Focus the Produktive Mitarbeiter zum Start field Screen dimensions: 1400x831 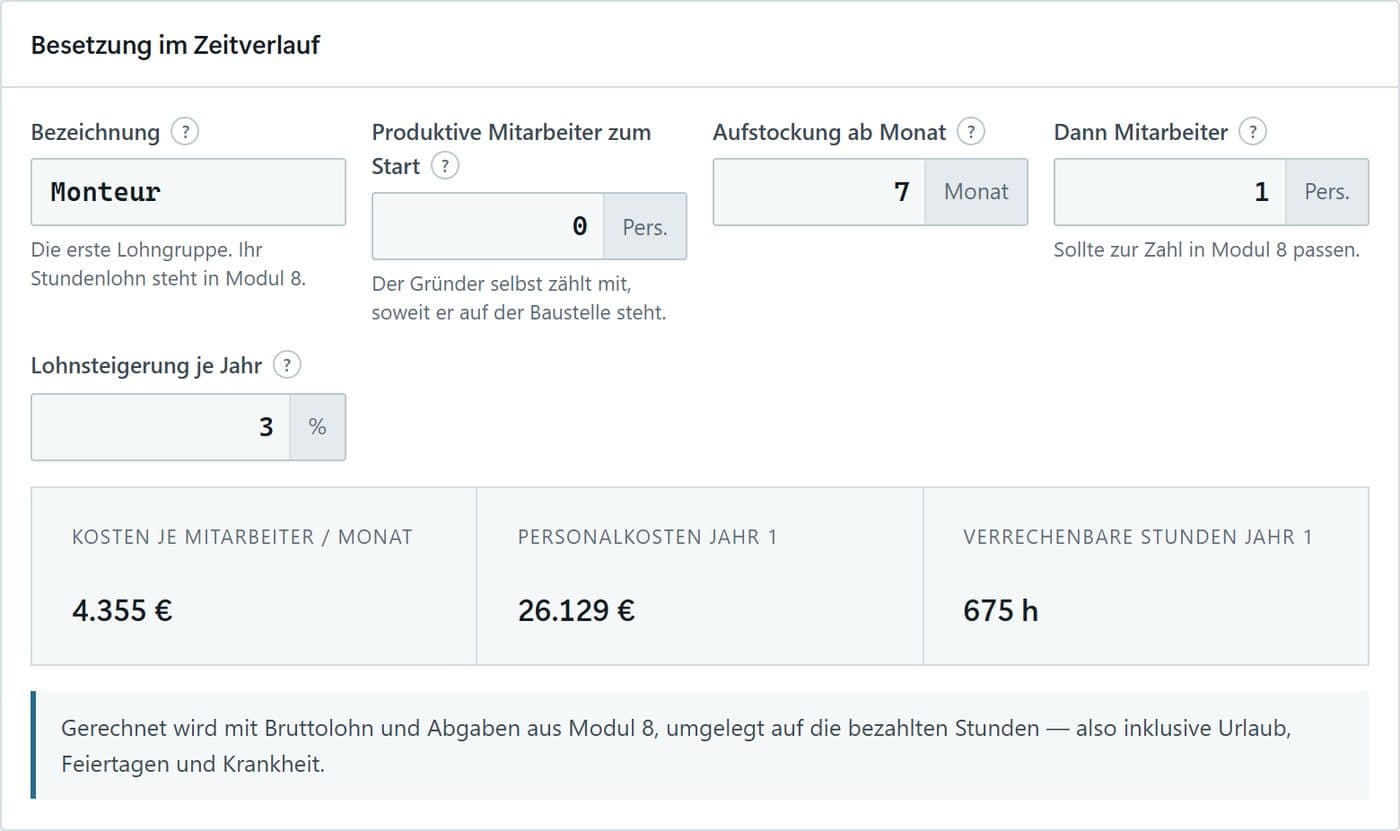point(488,226)
